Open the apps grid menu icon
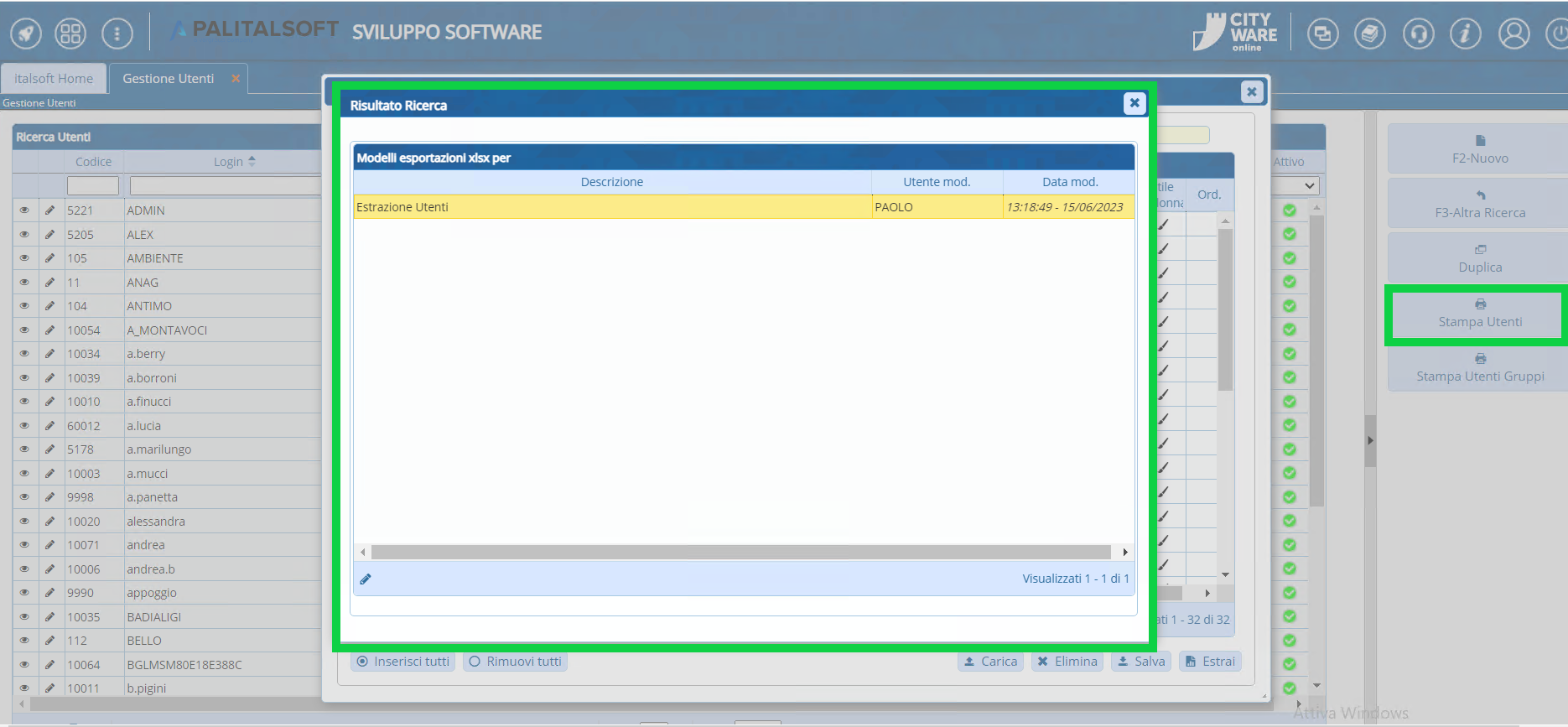The height and width of the screenshot is (727, 1568). 70,34
